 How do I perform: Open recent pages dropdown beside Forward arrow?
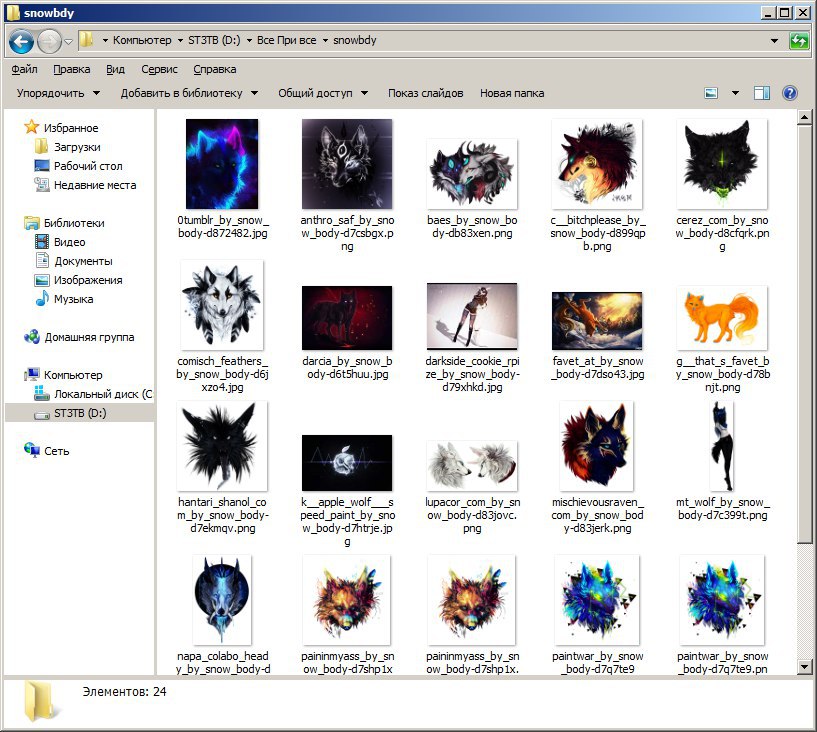(x=68, y=41)
